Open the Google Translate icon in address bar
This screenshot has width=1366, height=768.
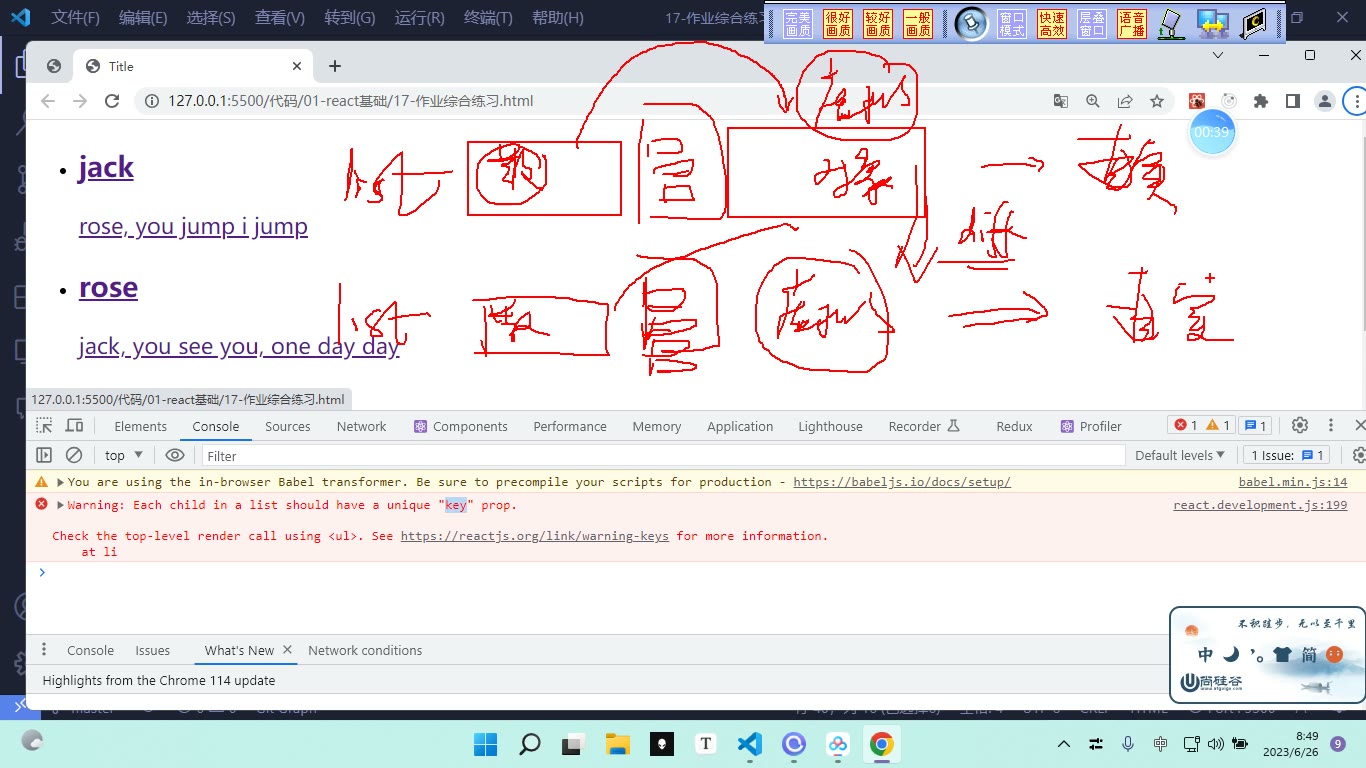(1061, 101)
